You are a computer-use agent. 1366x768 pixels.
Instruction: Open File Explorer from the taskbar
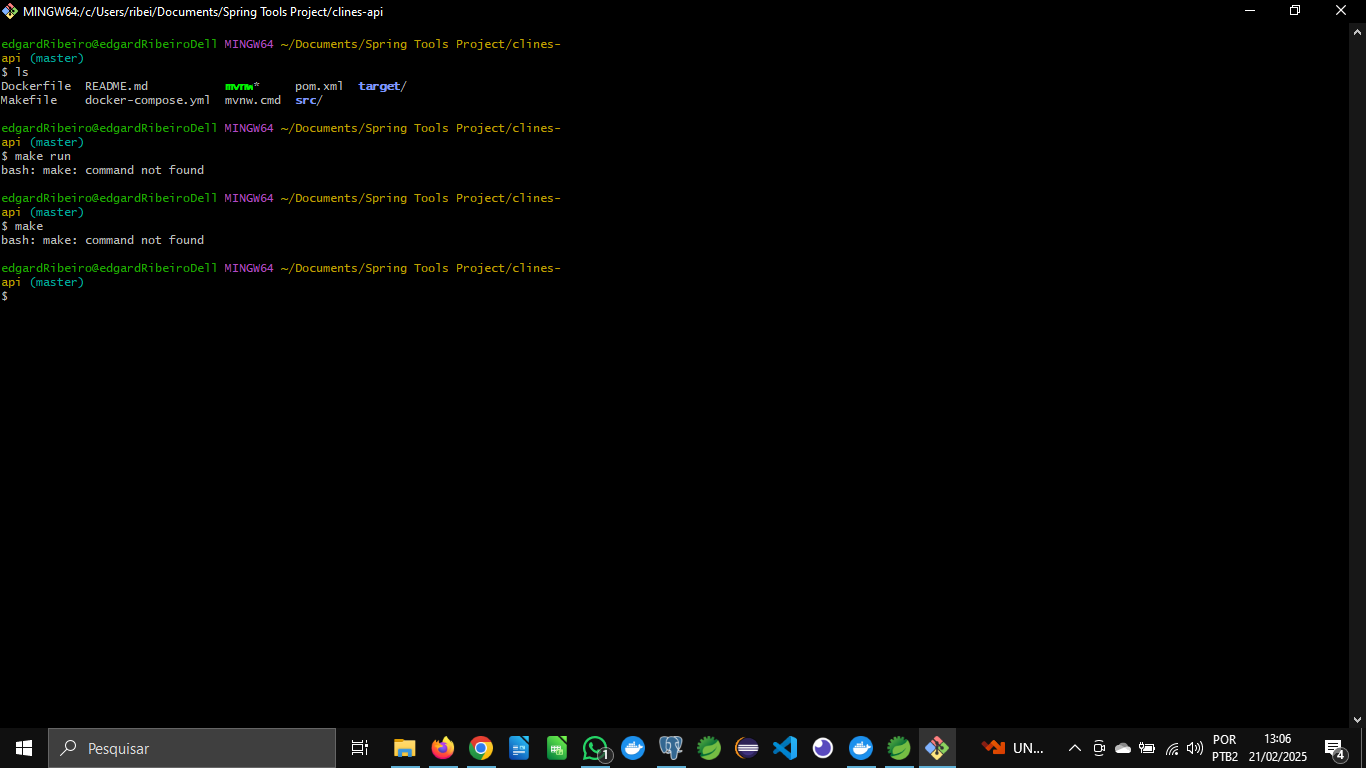click(x=404, y=748)
